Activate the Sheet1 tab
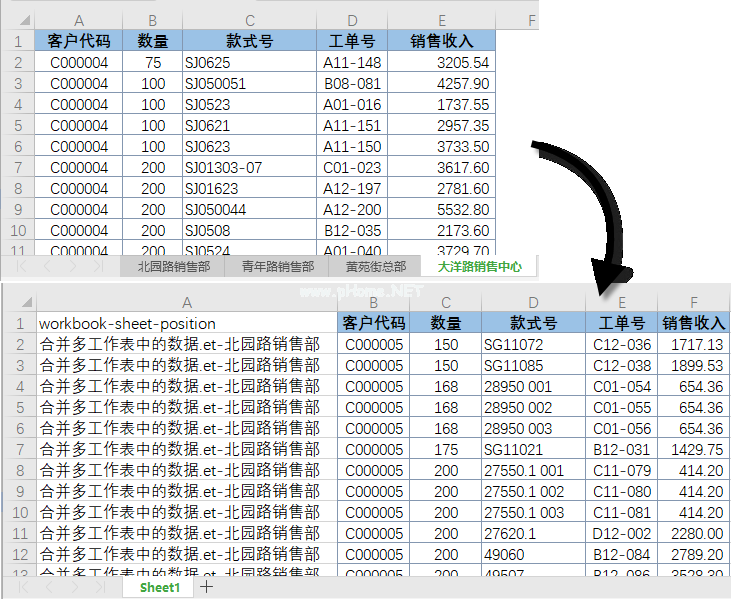Image resolution: width=733 pixels, height=599 pixels. [x=160, y=587]
